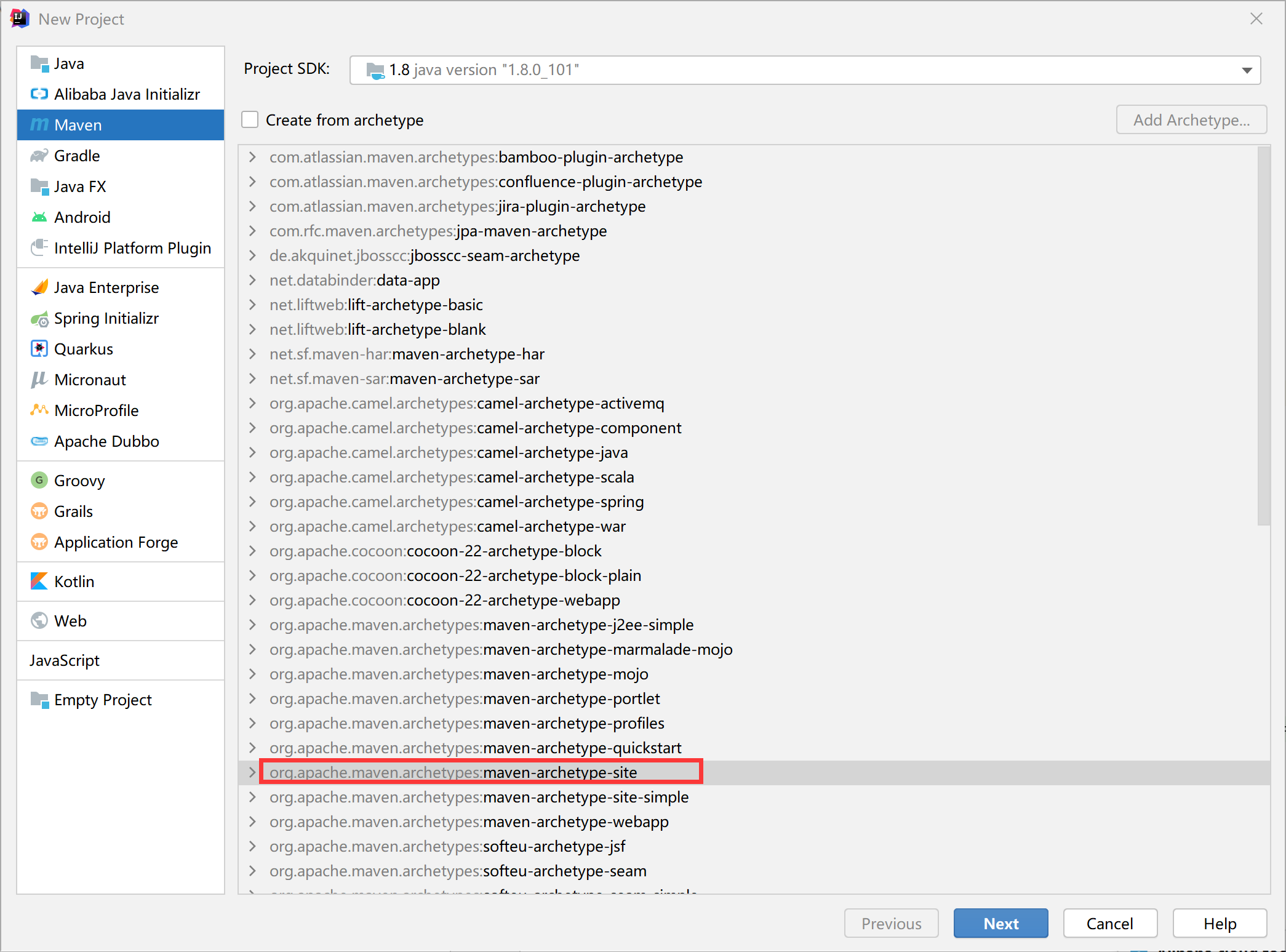The image size is (1286, 952).
Task: Click the Next button
Action: pyautogui.click(x=1001, y=923)
